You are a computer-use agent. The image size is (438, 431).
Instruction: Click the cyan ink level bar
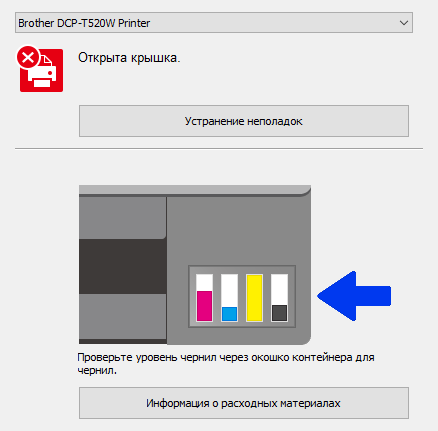(229, 314)
